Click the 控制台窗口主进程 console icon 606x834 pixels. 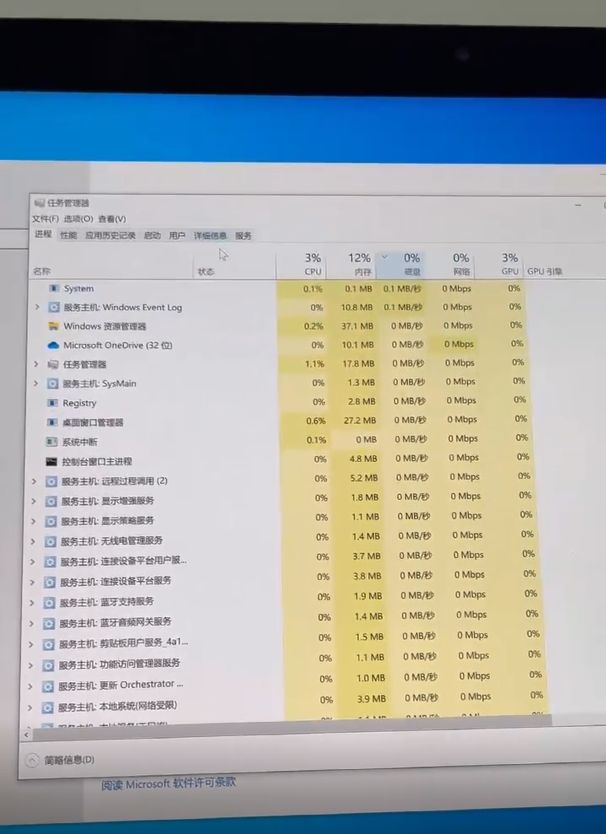[51, 461]
